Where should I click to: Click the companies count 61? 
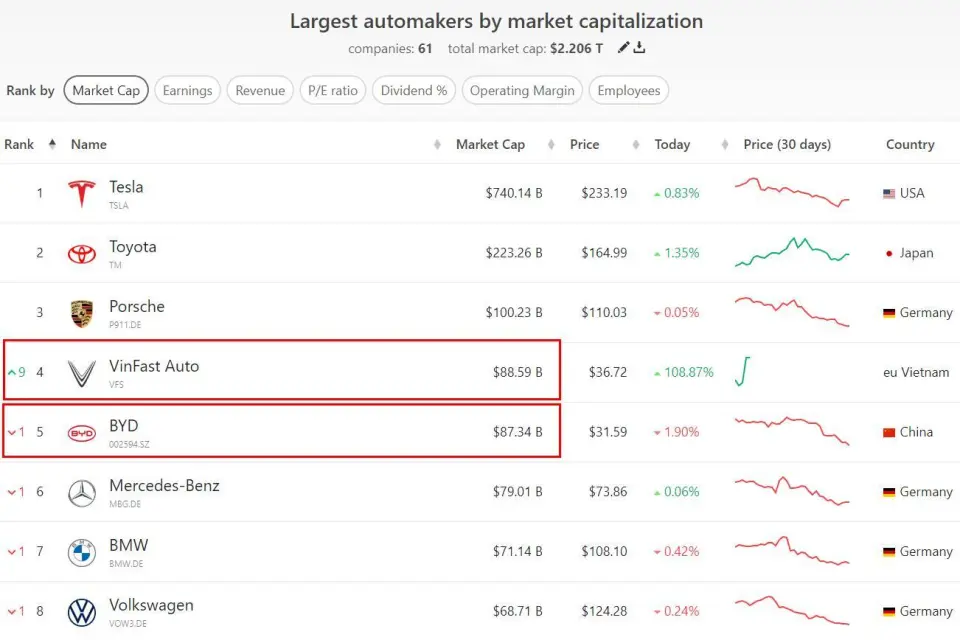click(425, 48)
